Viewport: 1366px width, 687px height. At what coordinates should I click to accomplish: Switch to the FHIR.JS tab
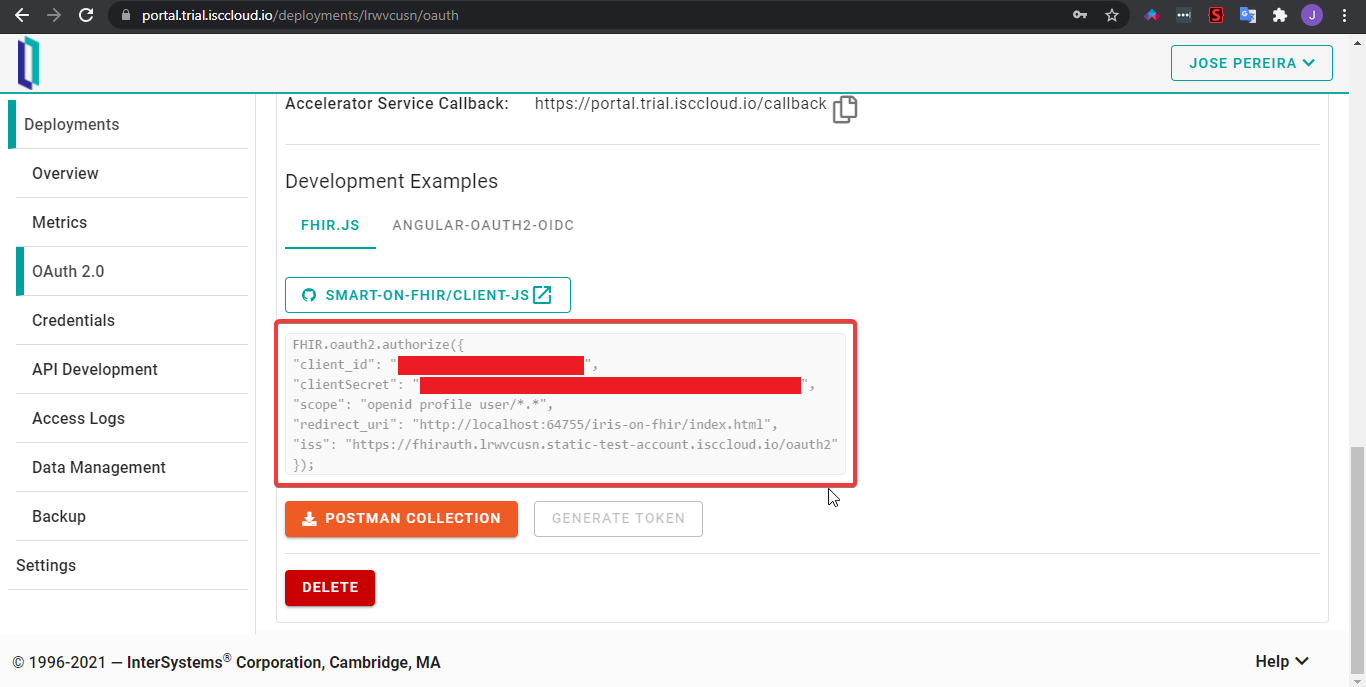pos(330,225)
